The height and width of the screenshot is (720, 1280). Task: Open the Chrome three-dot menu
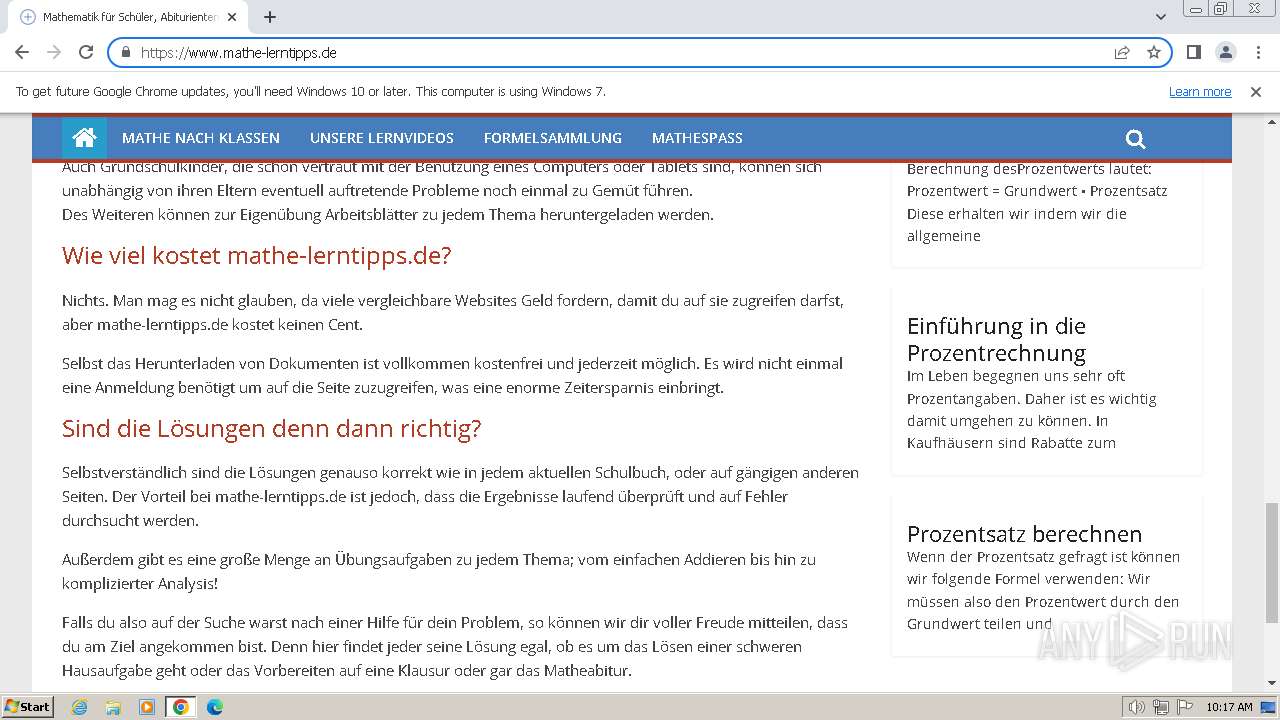(1258, 53)
